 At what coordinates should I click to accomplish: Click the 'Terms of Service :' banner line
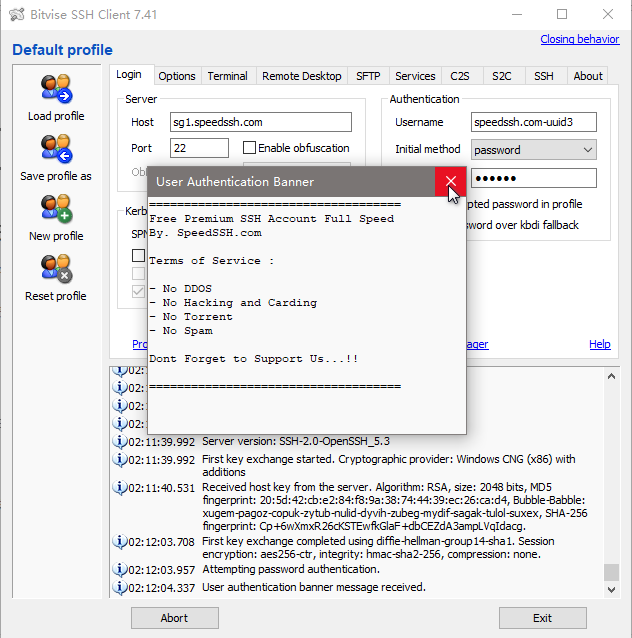coord(212,261)
